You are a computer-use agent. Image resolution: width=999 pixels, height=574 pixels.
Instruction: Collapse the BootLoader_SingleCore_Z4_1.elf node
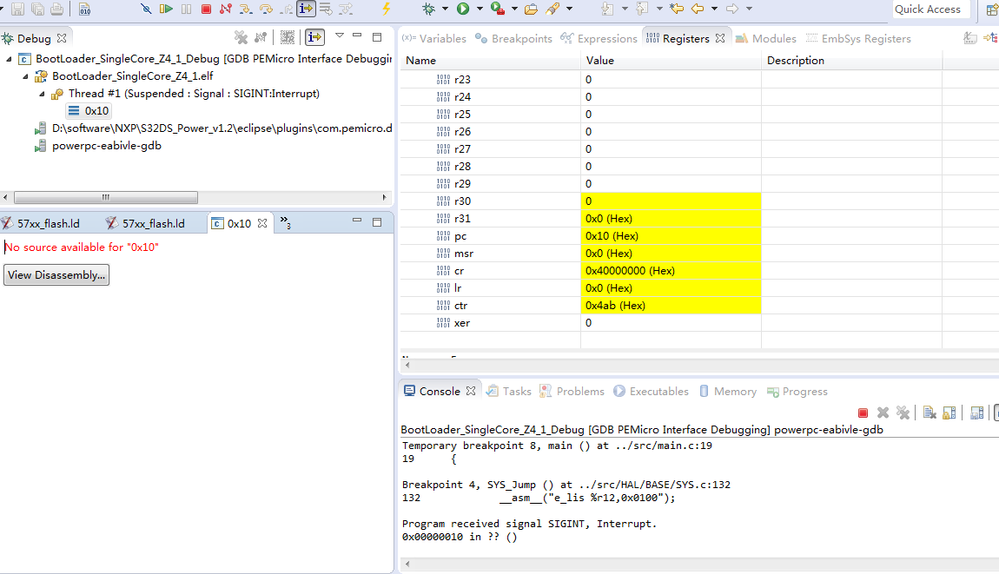[x=25, y=76]
